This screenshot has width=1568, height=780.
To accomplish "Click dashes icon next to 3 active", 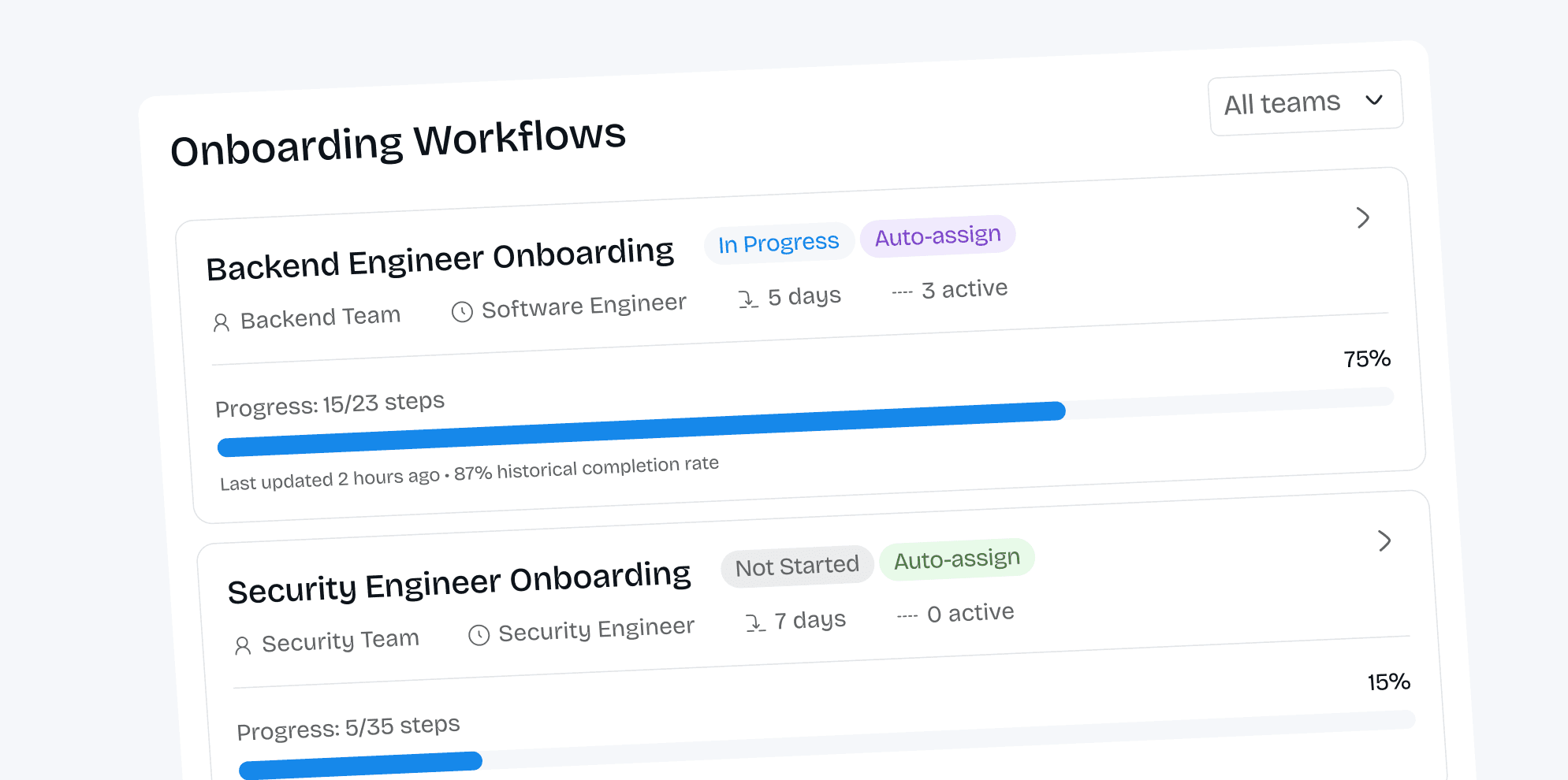I will pyautogui.click(x=902, y=292).
